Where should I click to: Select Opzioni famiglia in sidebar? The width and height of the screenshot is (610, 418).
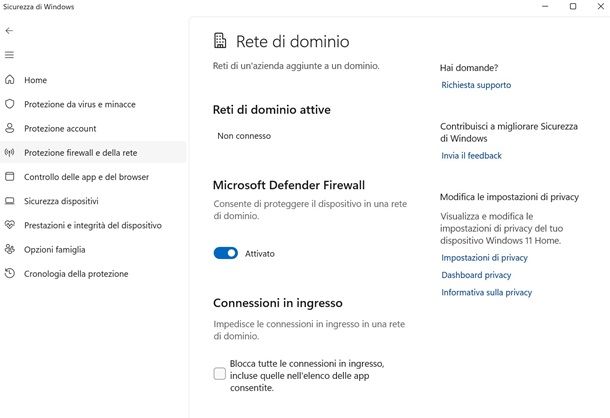point(93,249)
